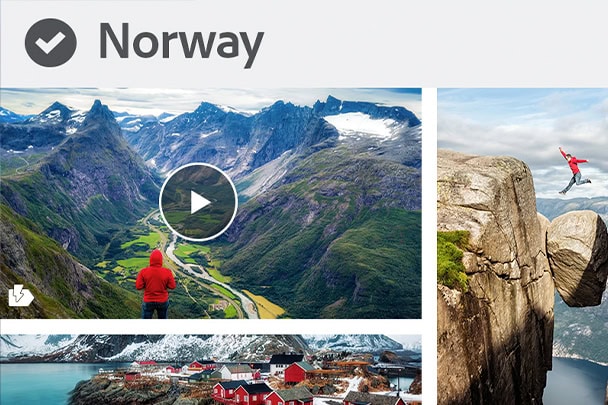Select the mountain valley video thumbnail
This screenshot has height=405, width=608.
click(x=211, y=204)
